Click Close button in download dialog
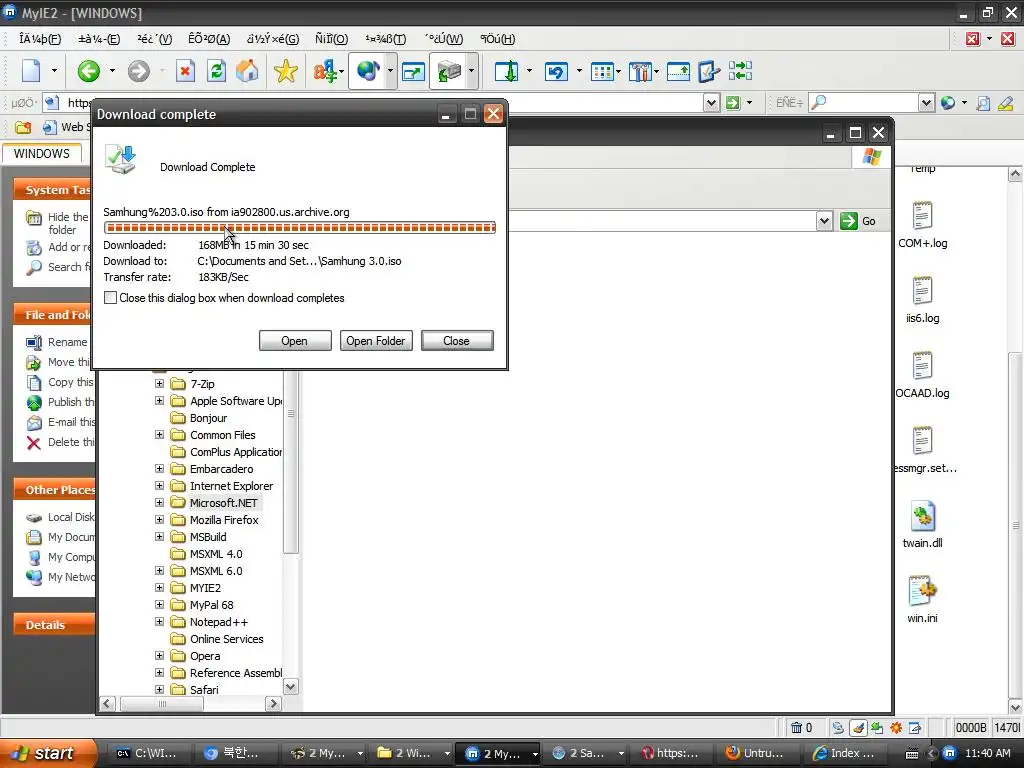The image size is (1024, 768). (x=456, y=341)
